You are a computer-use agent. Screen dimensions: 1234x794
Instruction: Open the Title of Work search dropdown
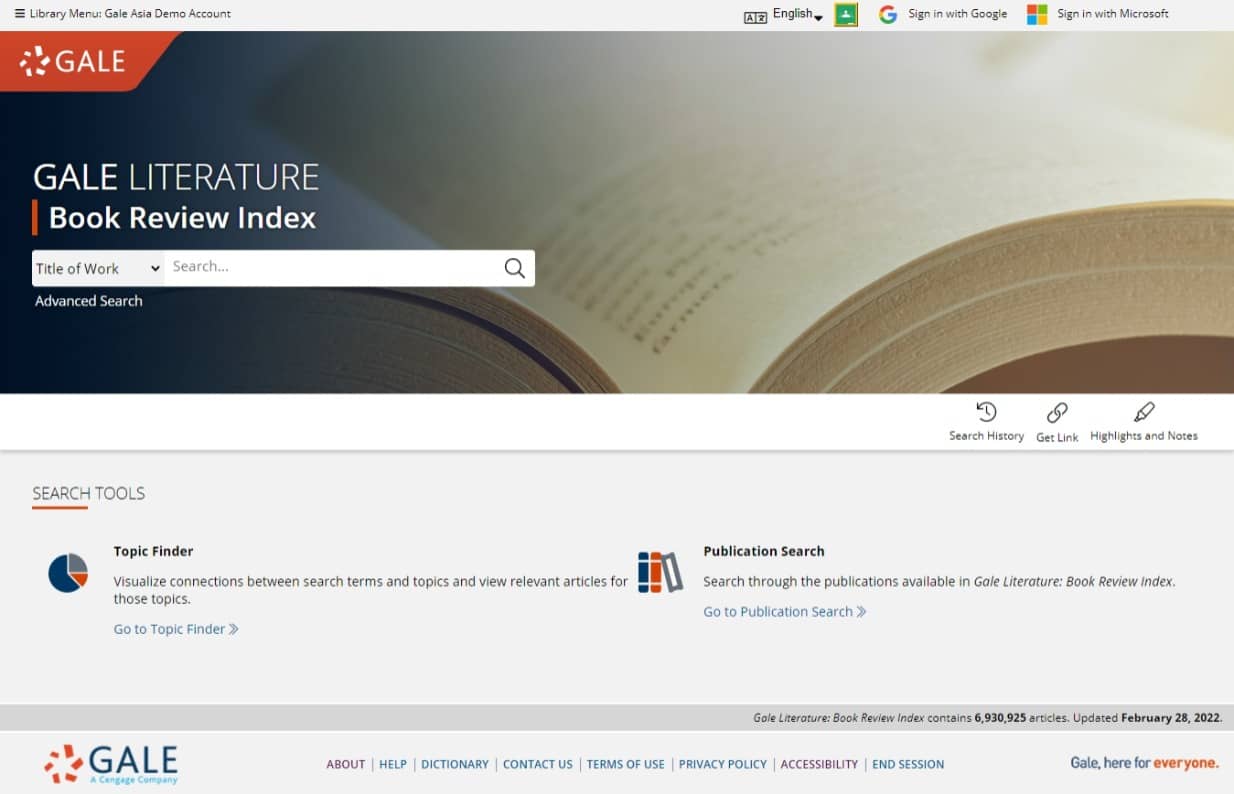click(98, 268)
